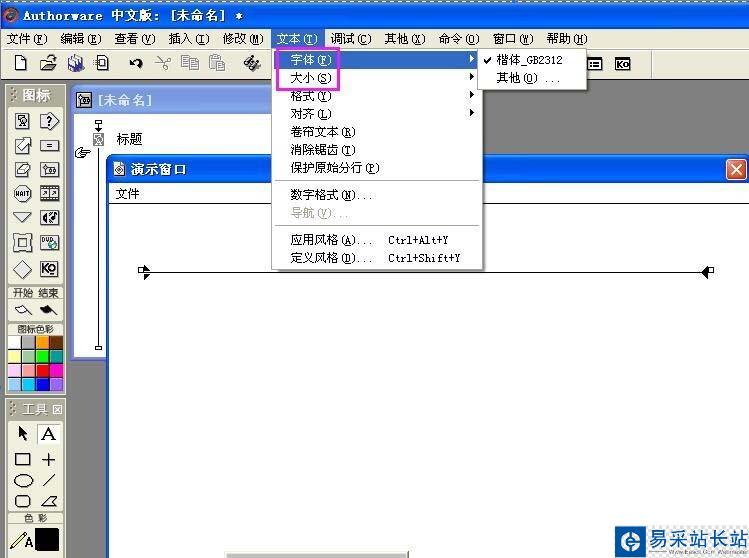Toggle the checked 楷体_GB2312 font item
The width and height of the screenshot is (749, 558).
click(x=531, y=60)
